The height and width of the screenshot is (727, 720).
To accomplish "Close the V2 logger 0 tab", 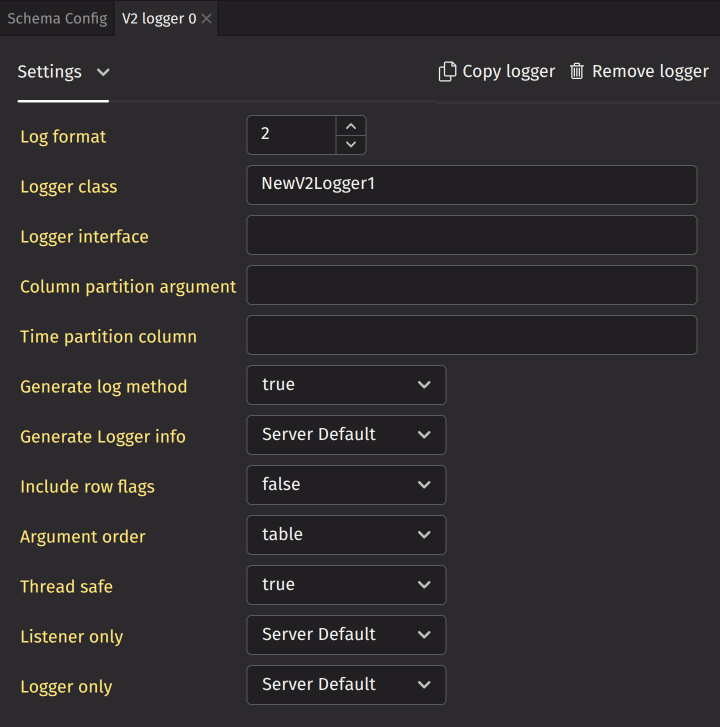I will coord(207,19).
